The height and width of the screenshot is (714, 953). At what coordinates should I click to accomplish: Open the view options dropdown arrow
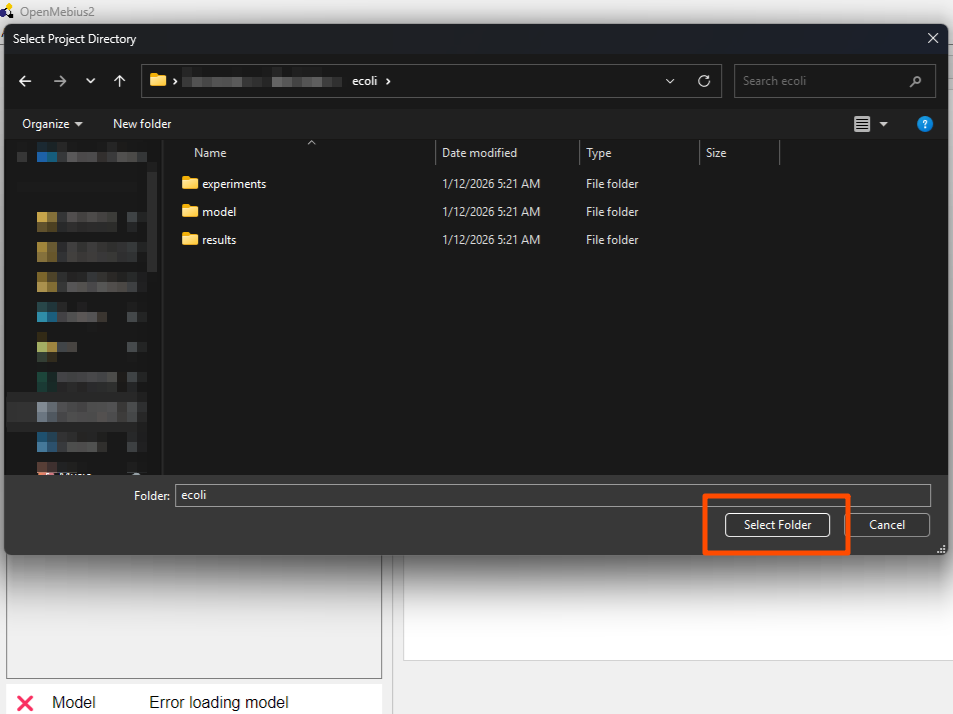(x=883, y=124)
